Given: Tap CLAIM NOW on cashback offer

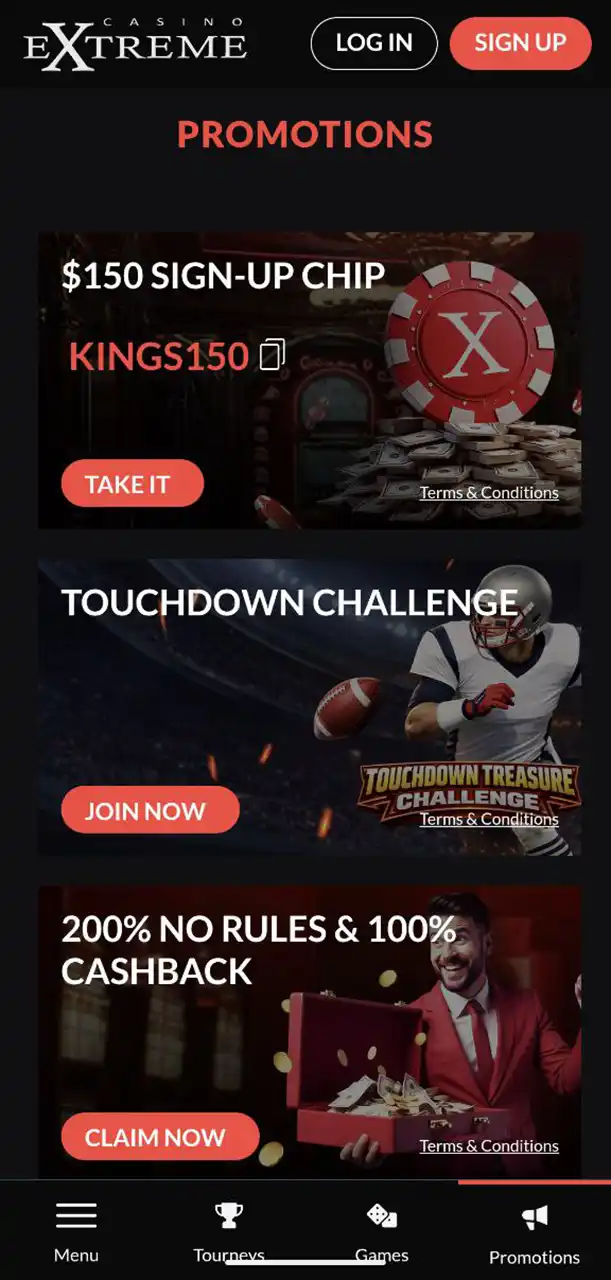Looking at the screenshot, I should click(160, 1137).
